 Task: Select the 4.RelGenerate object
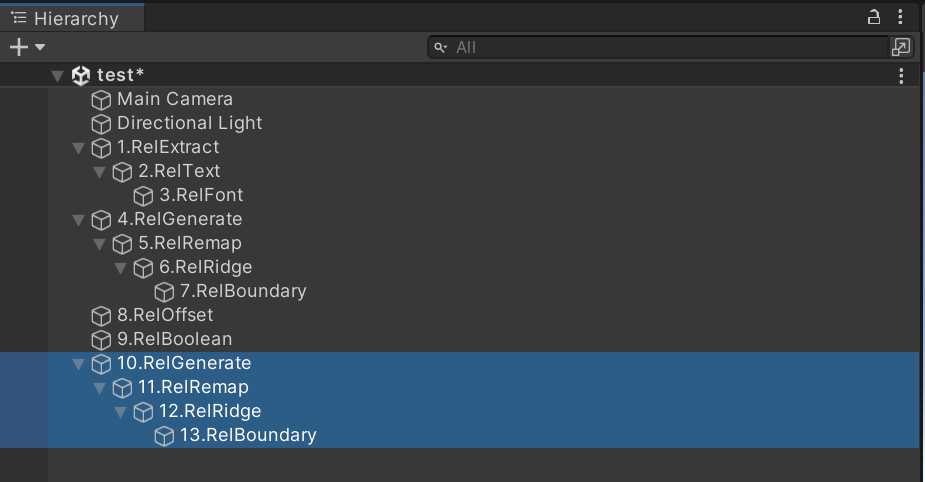pyautogui.click(x=179, y=219)
